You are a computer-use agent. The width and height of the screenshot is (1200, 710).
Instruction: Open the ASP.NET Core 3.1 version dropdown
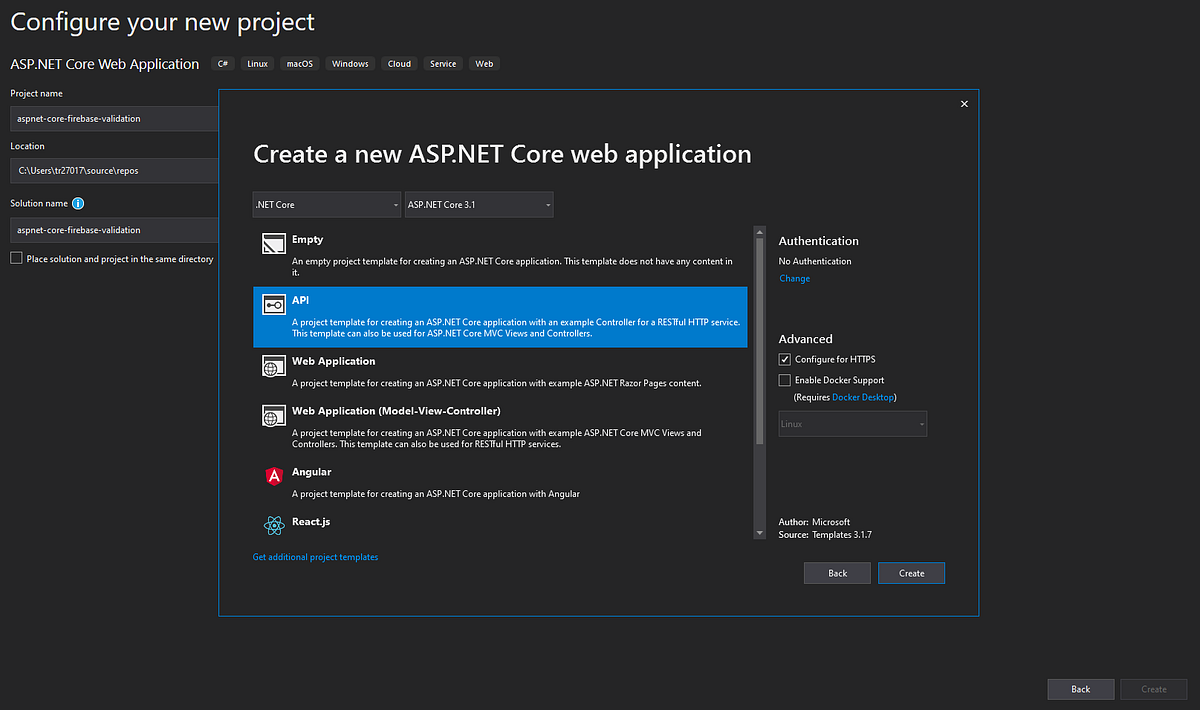tap(478, 204)
